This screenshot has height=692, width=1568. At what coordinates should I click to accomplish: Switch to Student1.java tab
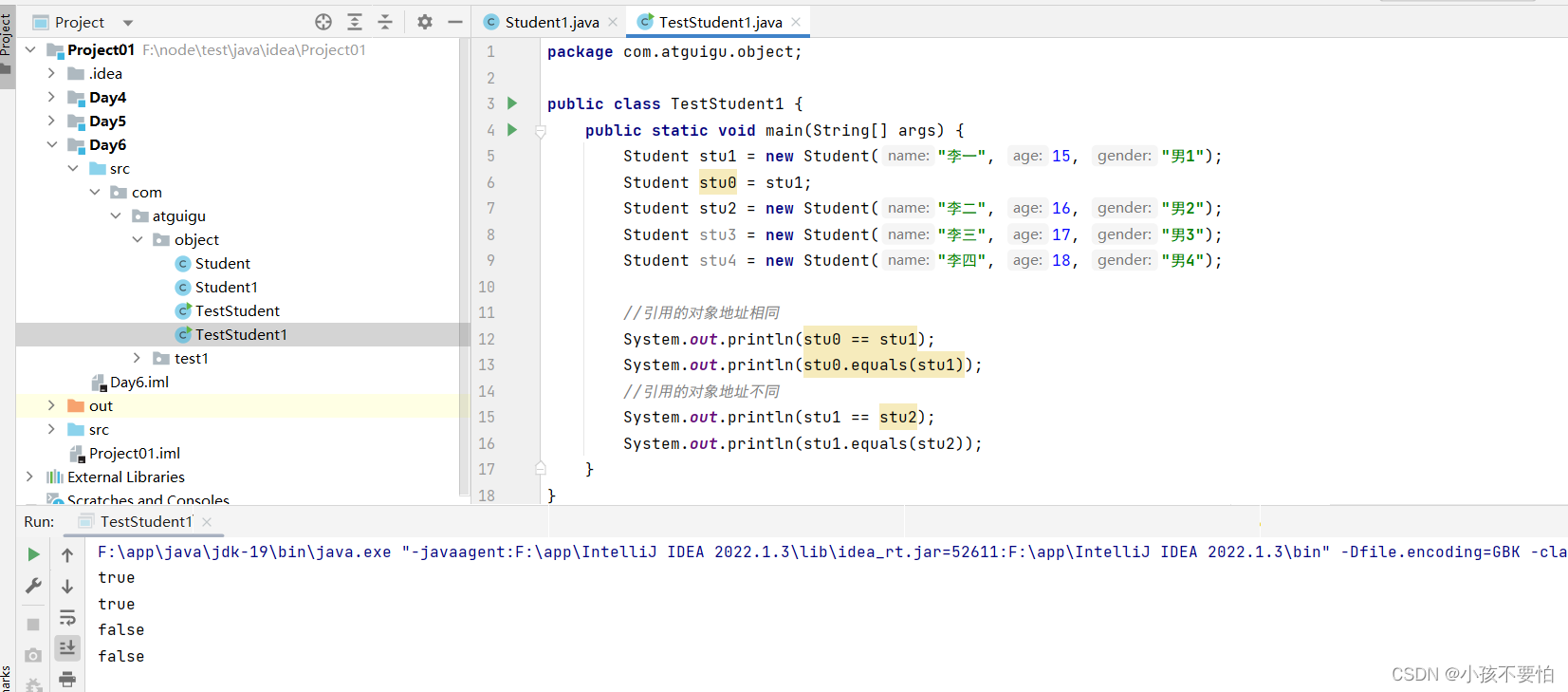click(551, 22)
